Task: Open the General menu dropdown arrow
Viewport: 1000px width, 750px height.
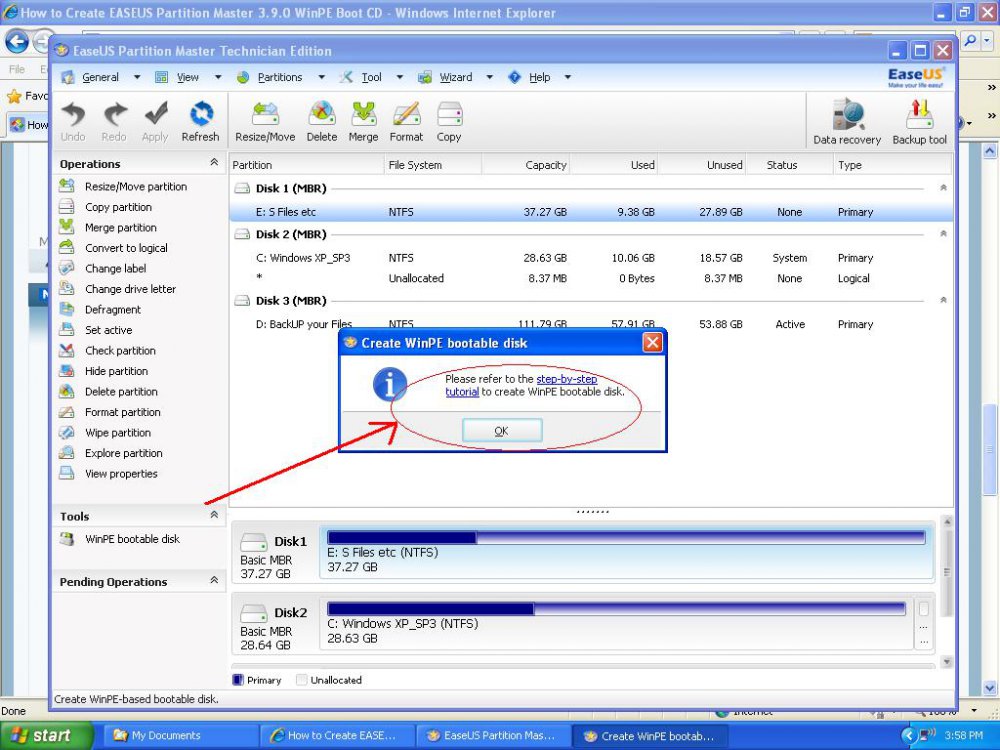Action: (137, 77)
